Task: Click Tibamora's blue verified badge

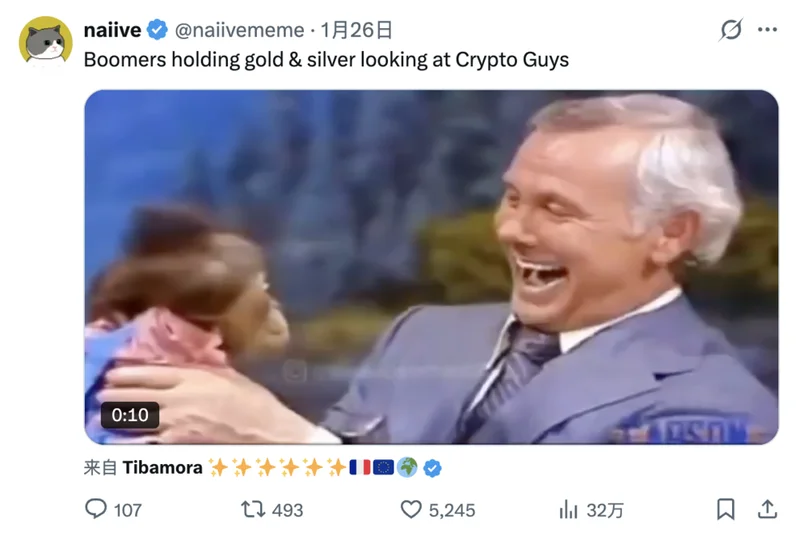Action: [433, 468]
